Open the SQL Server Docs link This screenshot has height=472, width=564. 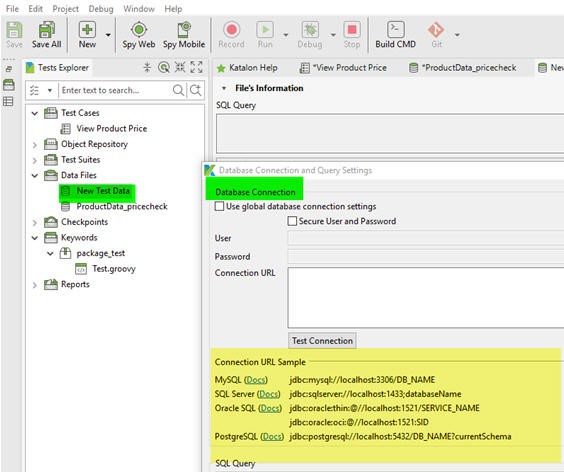(x=268, y=394)
